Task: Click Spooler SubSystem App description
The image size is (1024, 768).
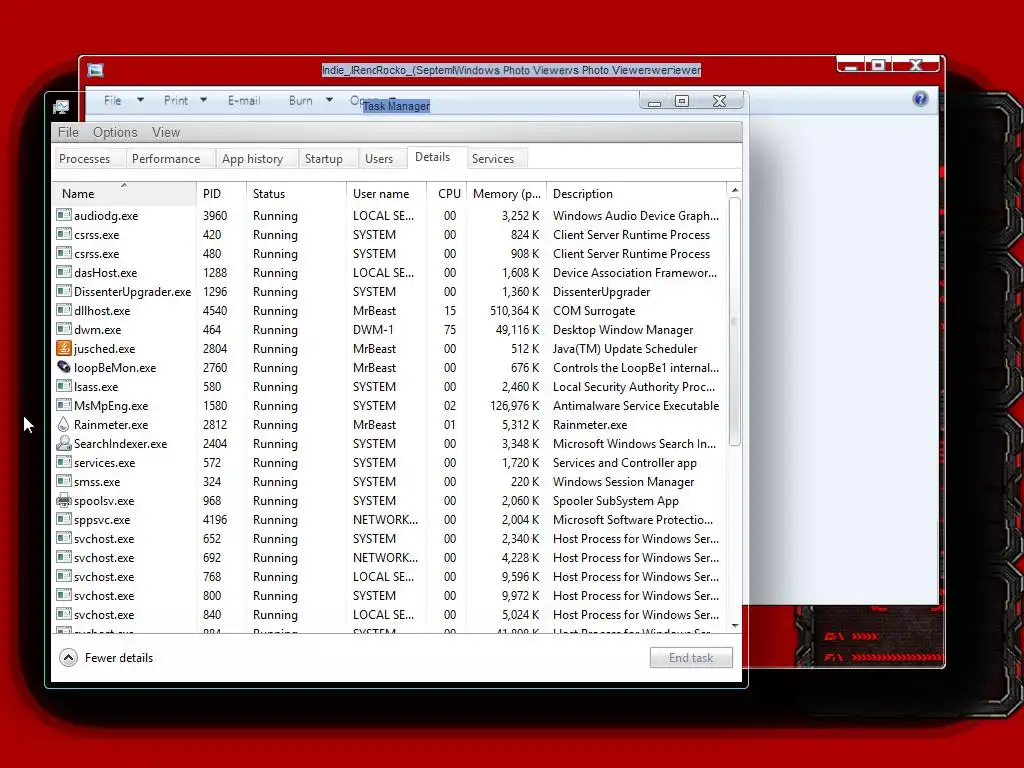Action: pyautogui.click(x=616, y=501)
